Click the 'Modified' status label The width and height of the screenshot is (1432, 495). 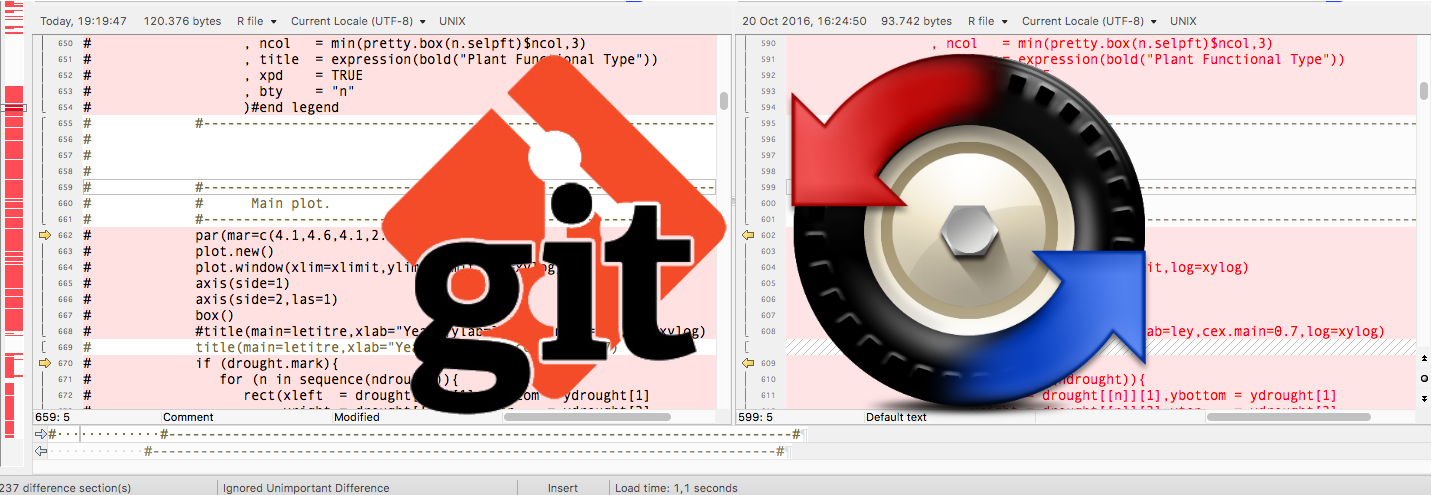click(x=357, y=417)
